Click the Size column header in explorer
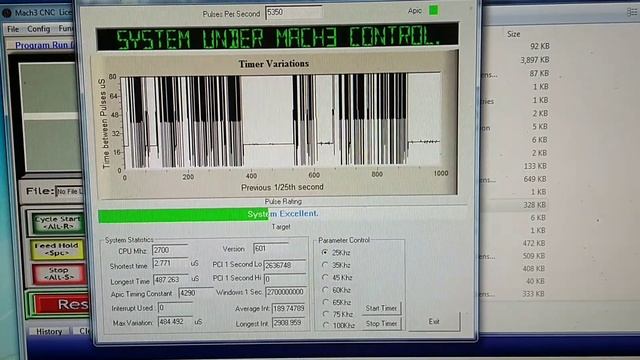 (513, 34)
